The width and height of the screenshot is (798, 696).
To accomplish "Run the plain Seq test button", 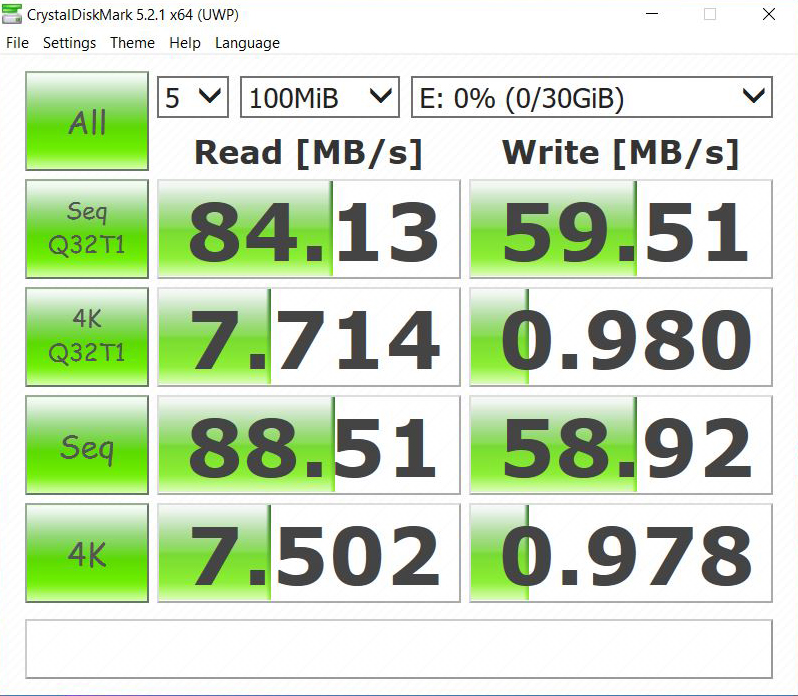I will [87, 445].
